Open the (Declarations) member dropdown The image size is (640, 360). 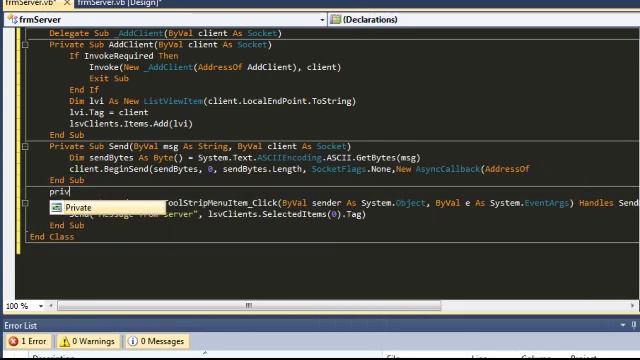coord(484,20)
